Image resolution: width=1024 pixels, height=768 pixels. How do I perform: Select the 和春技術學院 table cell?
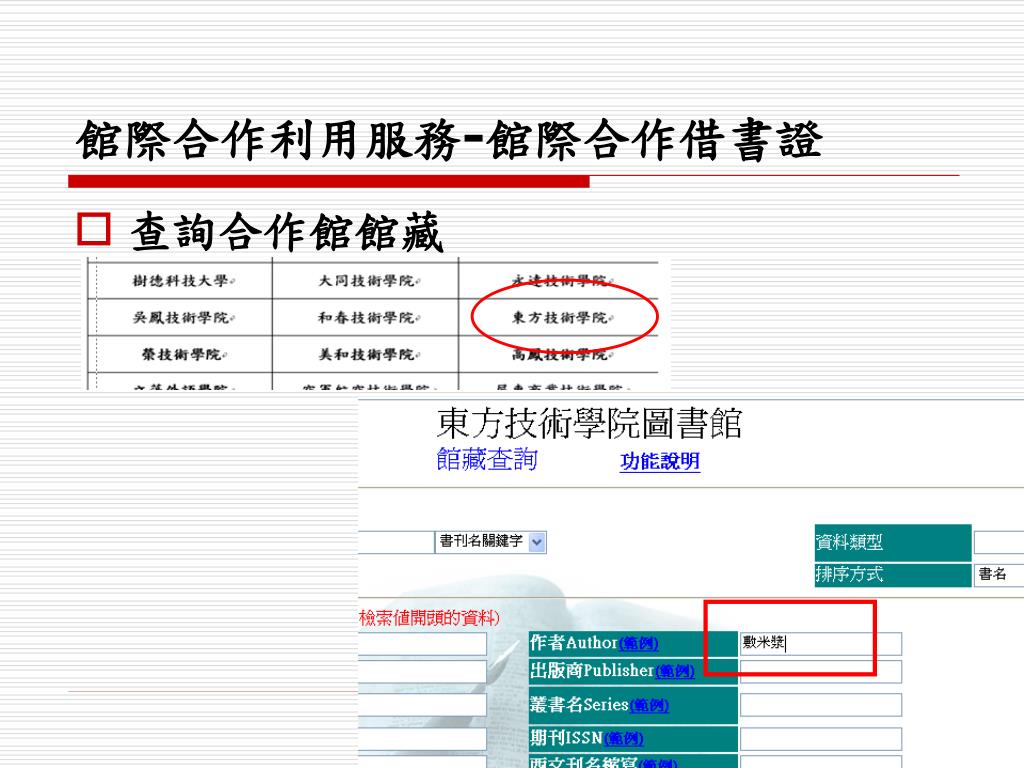[x=366, y=318]
